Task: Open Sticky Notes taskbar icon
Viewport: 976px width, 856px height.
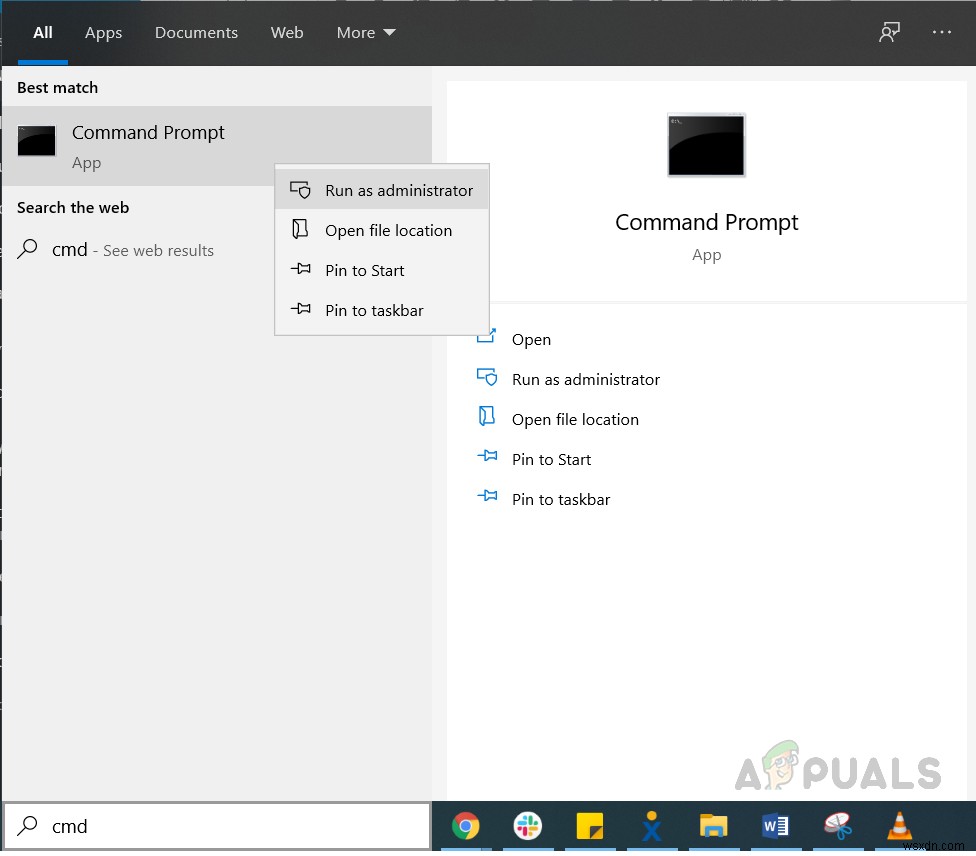Action: tap(590, 826)
